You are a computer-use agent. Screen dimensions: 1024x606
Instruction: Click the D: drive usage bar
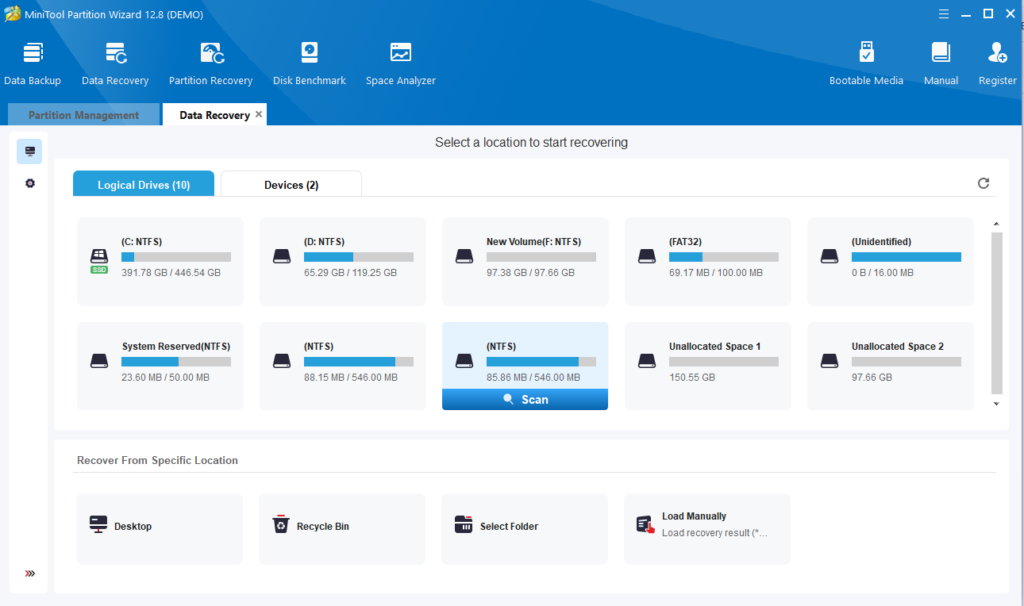(359, 257)
